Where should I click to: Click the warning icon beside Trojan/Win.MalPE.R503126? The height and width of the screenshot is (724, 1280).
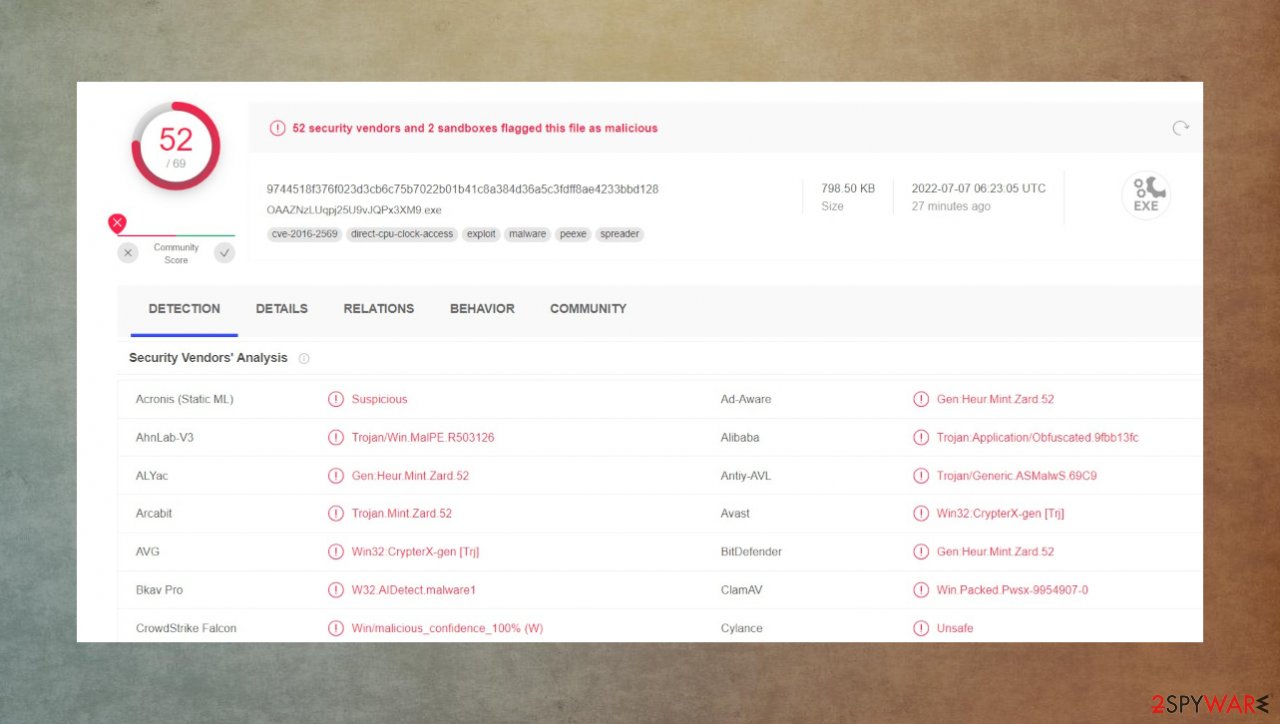tap(336, 437)
